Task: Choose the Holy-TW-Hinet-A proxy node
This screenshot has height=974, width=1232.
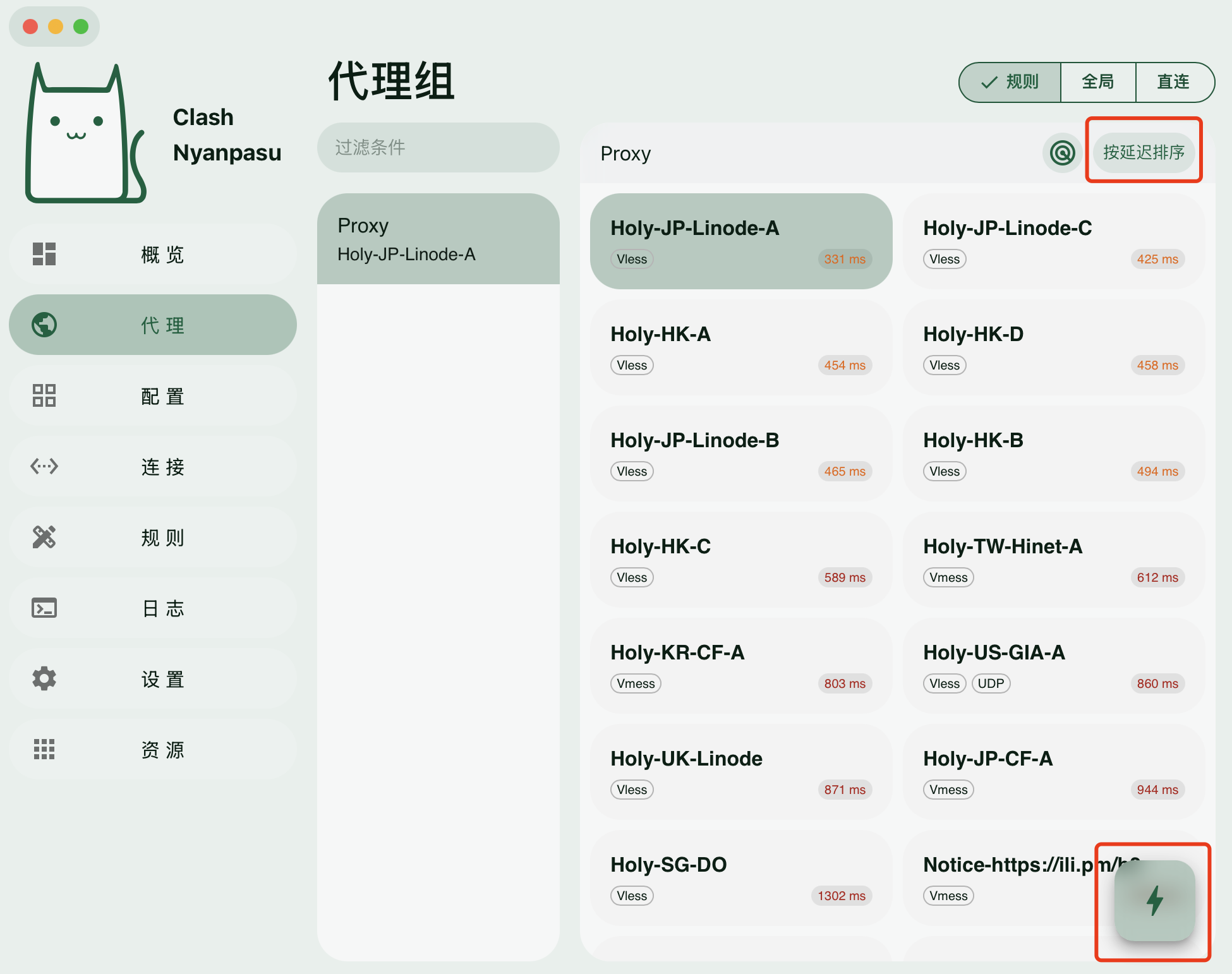Action: click(1053, 560)
